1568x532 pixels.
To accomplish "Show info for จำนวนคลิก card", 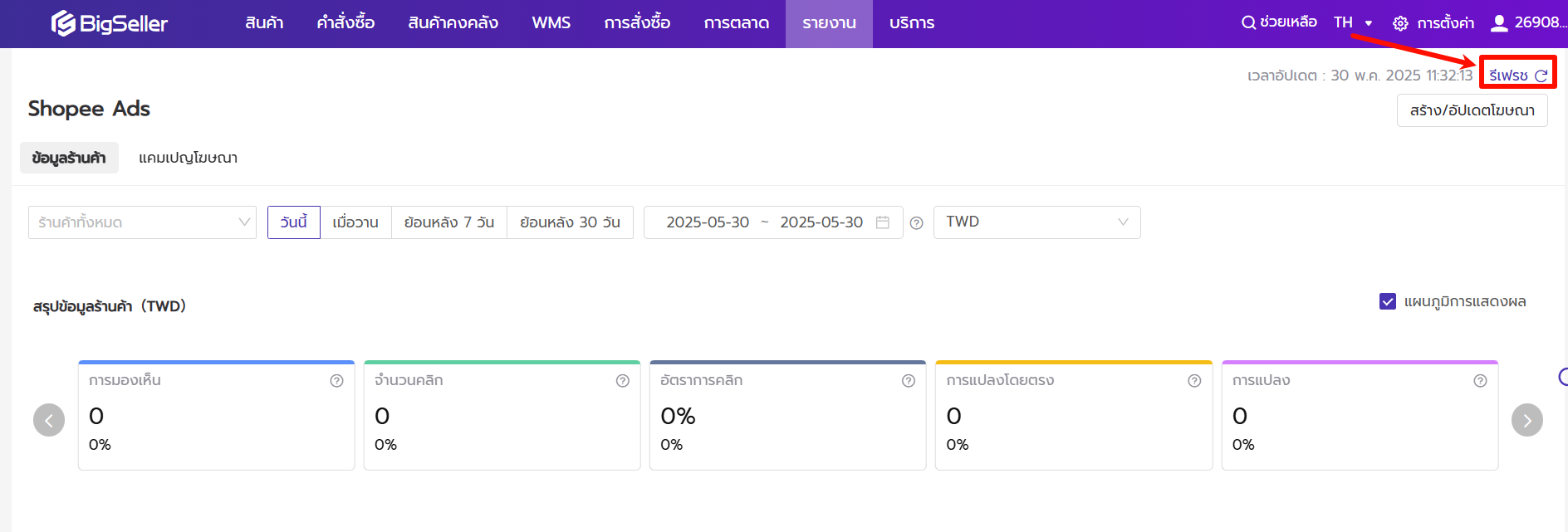I will [623, 381].
